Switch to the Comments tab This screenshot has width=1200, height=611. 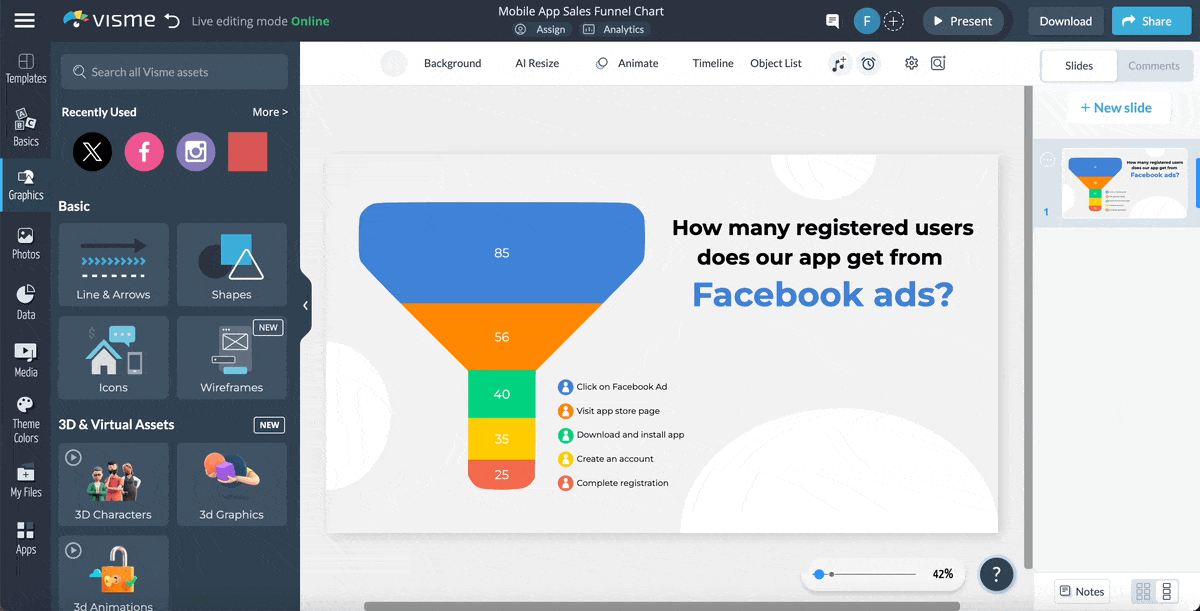click(x=1153, y=66)
